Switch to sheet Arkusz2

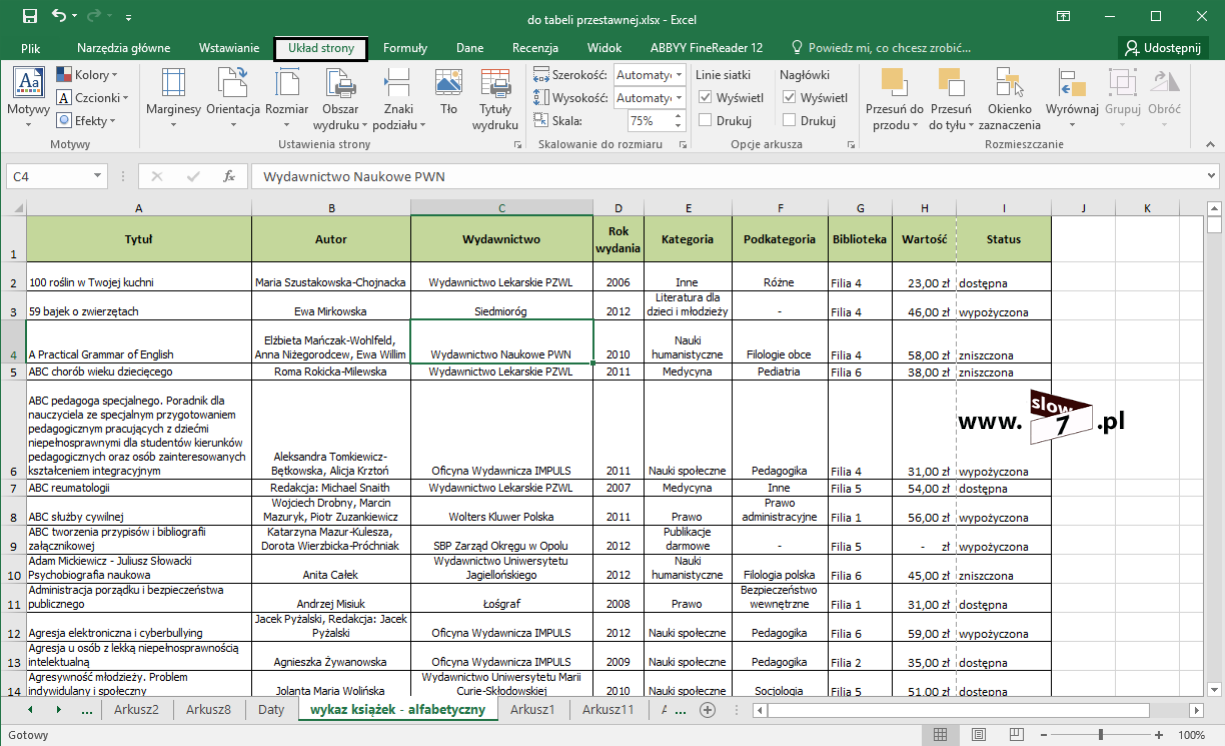pos(137,709)
